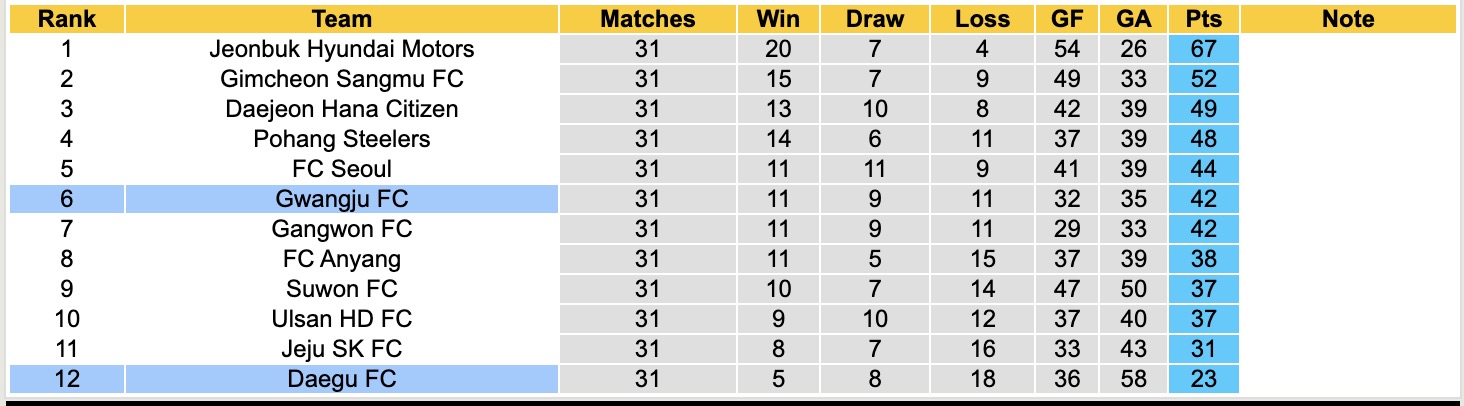The height and width of the screenshot is (406, 1464).
Task: Click the highlighted Gwangju FC team name
Action: pos(342,199)
